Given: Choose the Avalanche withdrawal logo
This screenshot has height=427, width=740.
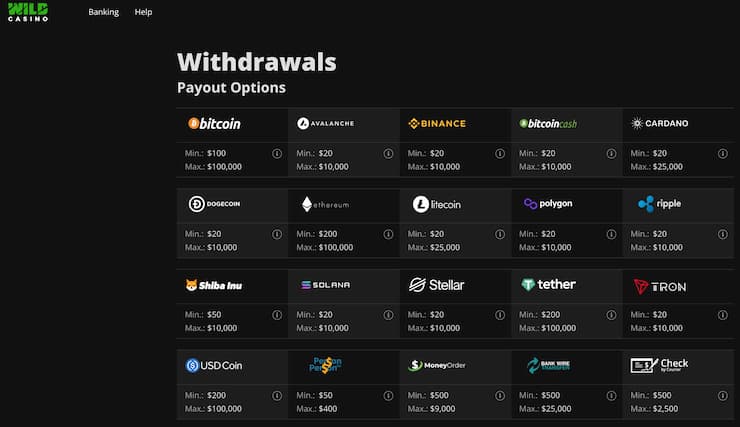Looking at the screenshot, I should 326,124.
